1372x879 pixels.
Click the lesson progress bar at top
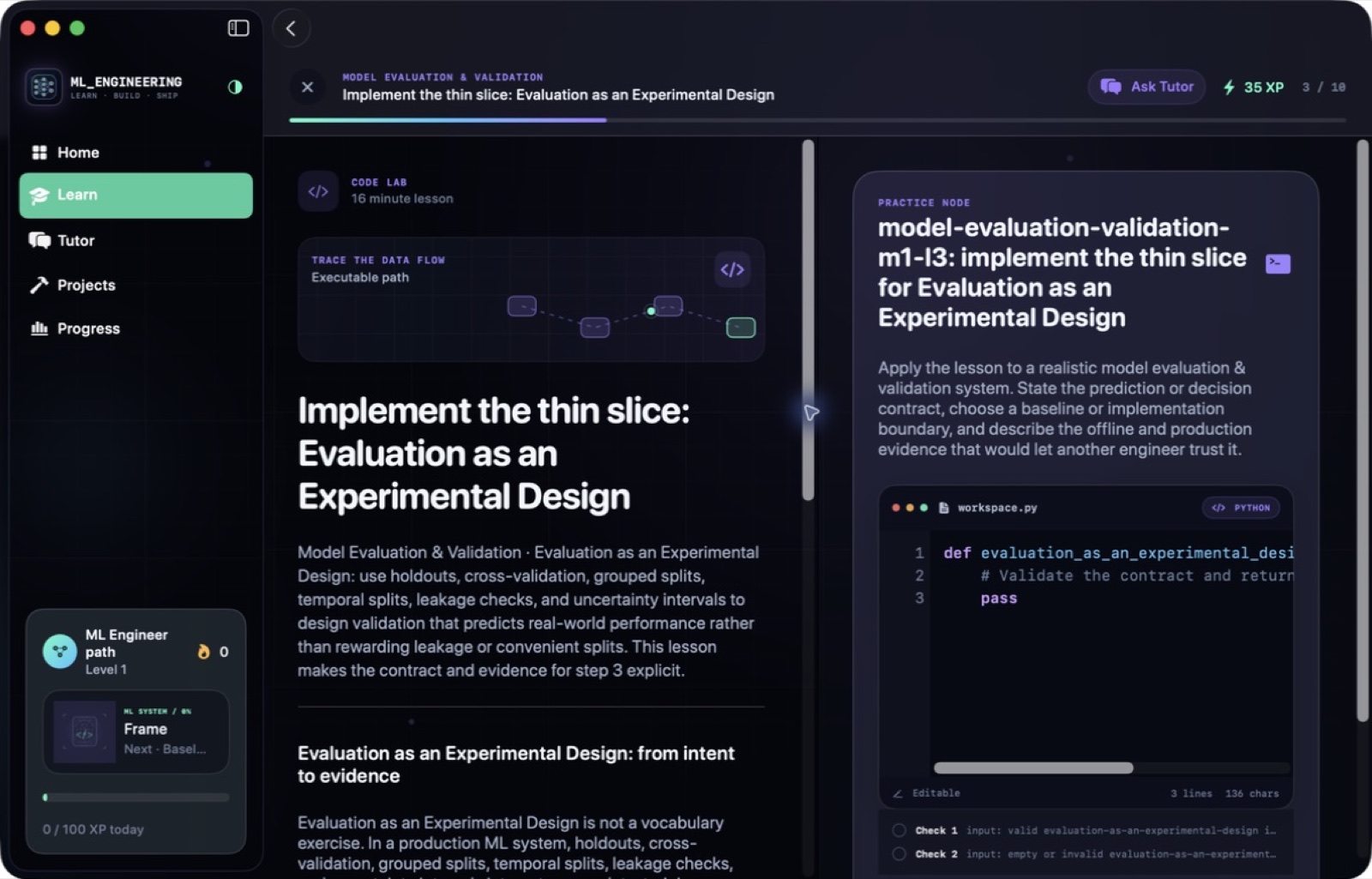[x=817, y=120]
